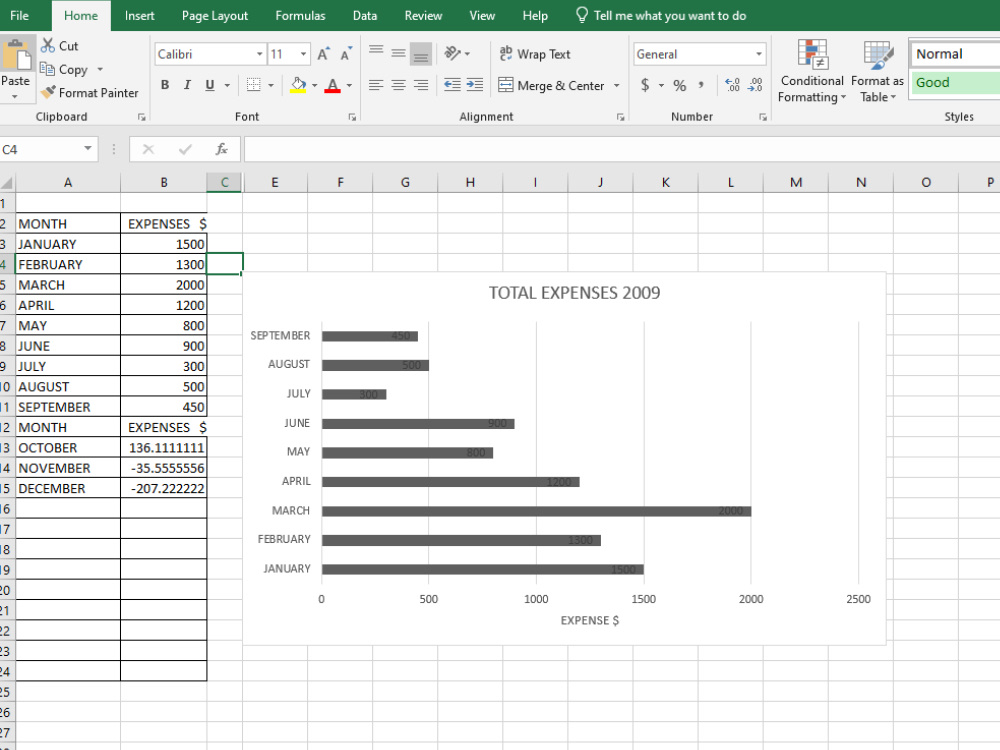The image size is (1000, 750).
Task: Click chart title TOTAL EXPENSES 2009
Action: [x=574, y=293]
